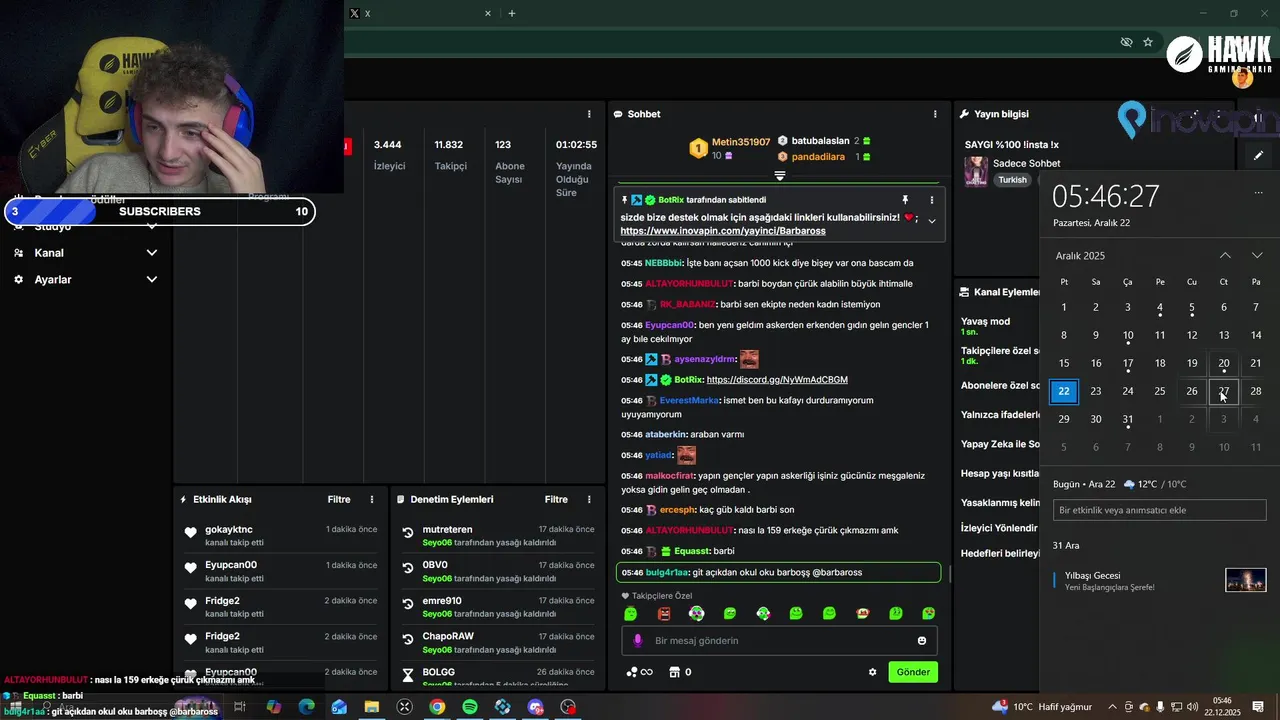Open Google Chrome from the taskbar
The height and width of the screenshot is (720, 1280).
pos(437,707)
